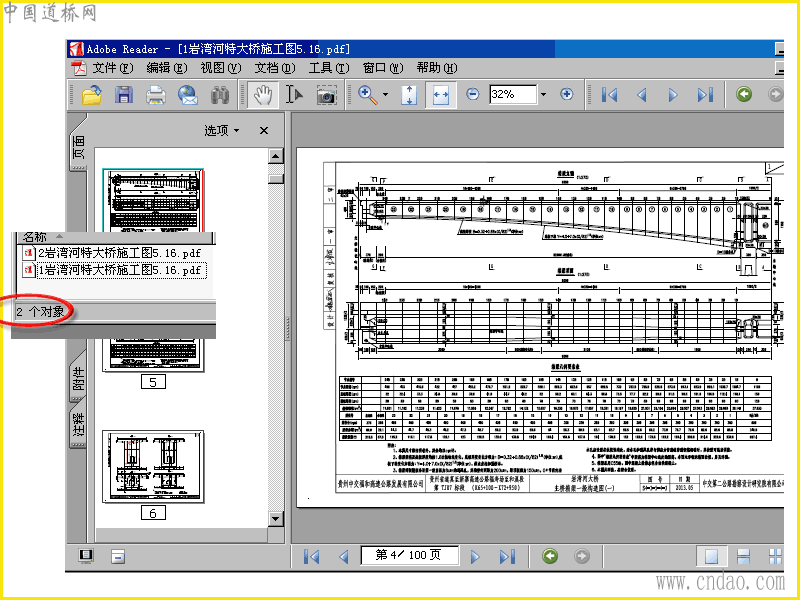This screenshot has height=600, width=800.
Task: Open the 文件(F) menu
Action: pos(112,68)
